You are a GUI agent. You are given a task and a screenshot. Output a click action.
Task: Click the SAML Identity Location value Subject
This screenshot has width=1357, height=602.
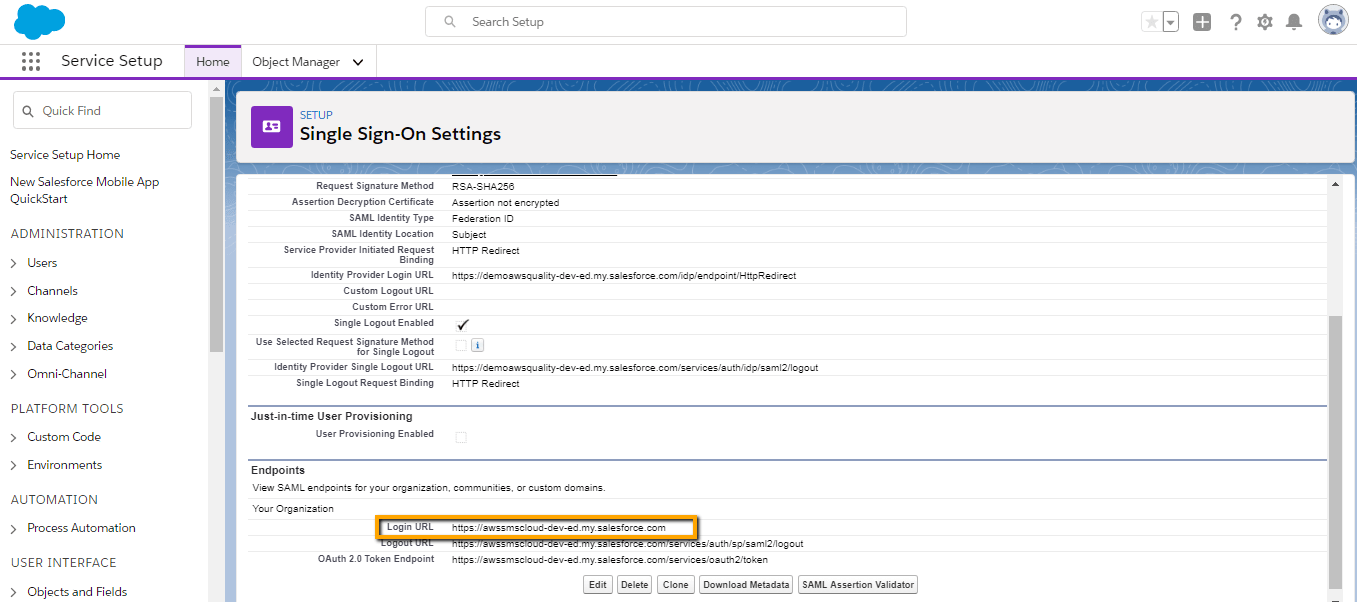[x=469, y=235]
